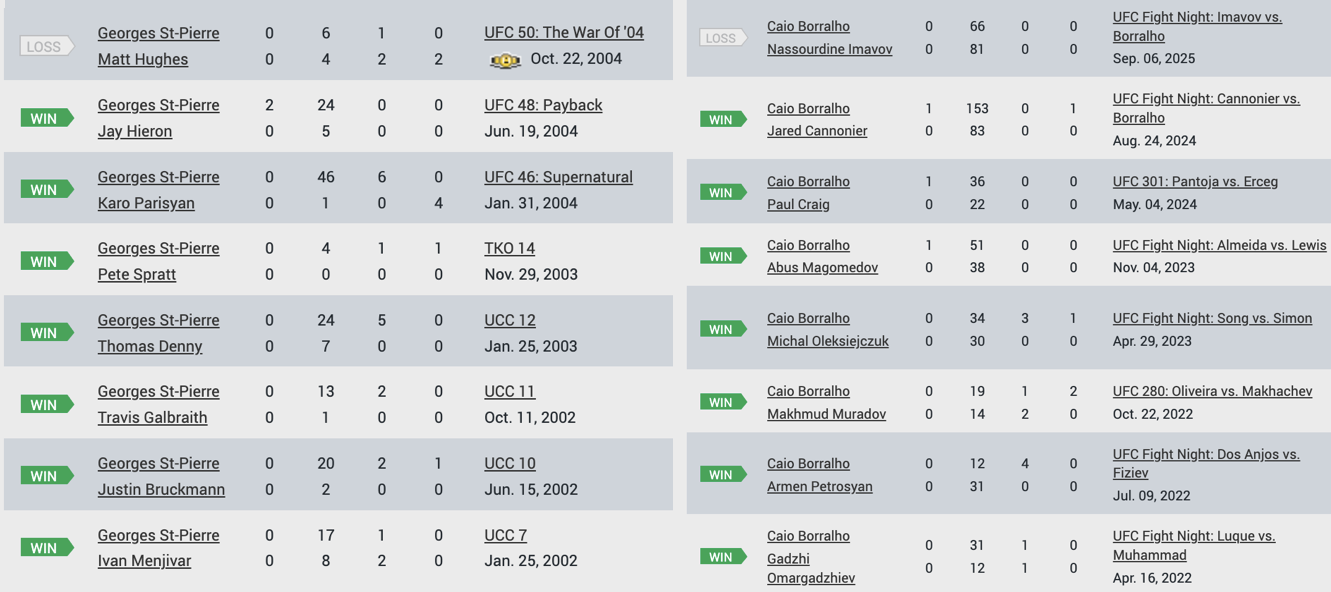View Michal Oleksiejczuk's profile

pyautogui.click(x=827, y=341)
